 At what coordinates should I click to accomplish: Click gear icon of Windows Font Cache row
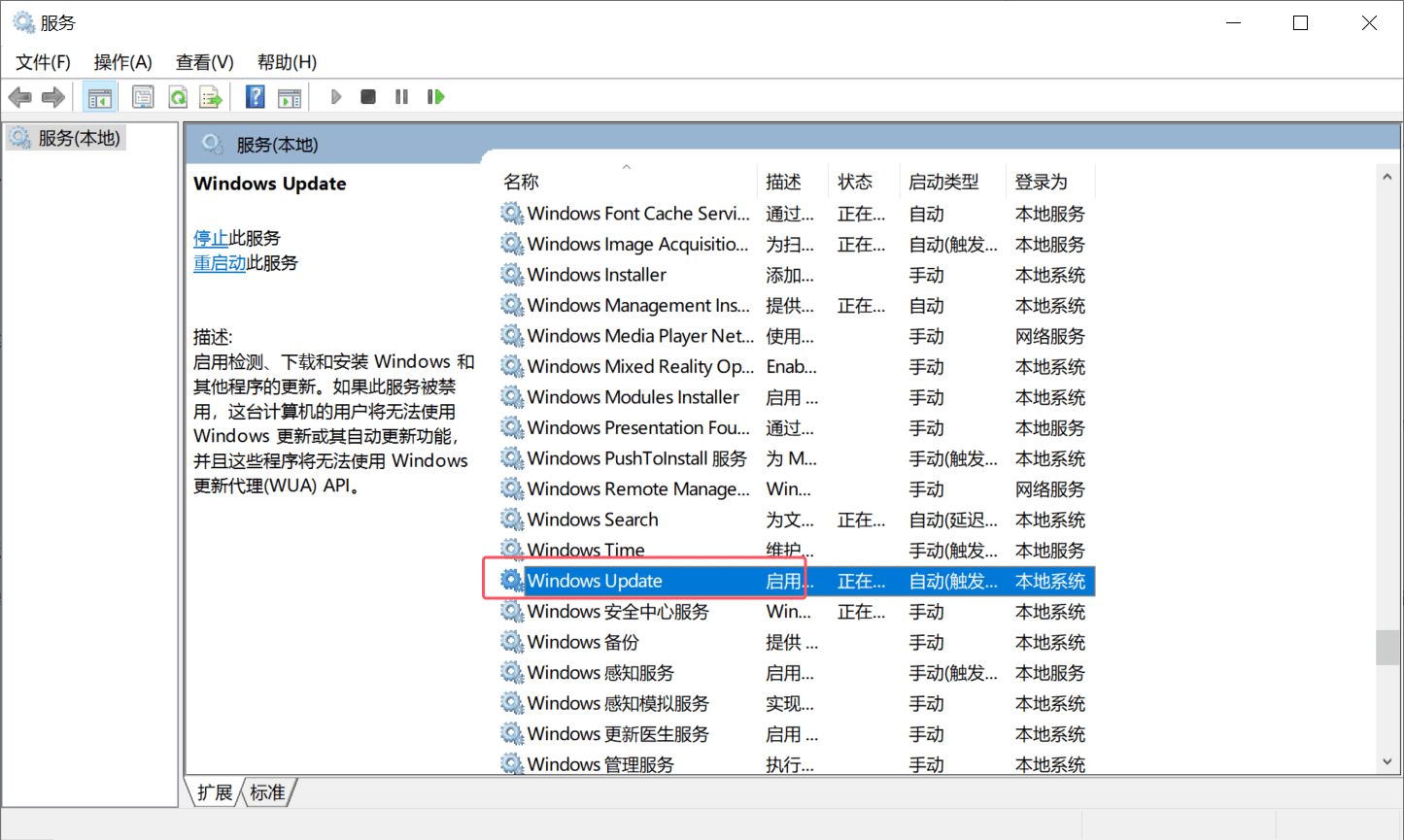pos(512,214)
